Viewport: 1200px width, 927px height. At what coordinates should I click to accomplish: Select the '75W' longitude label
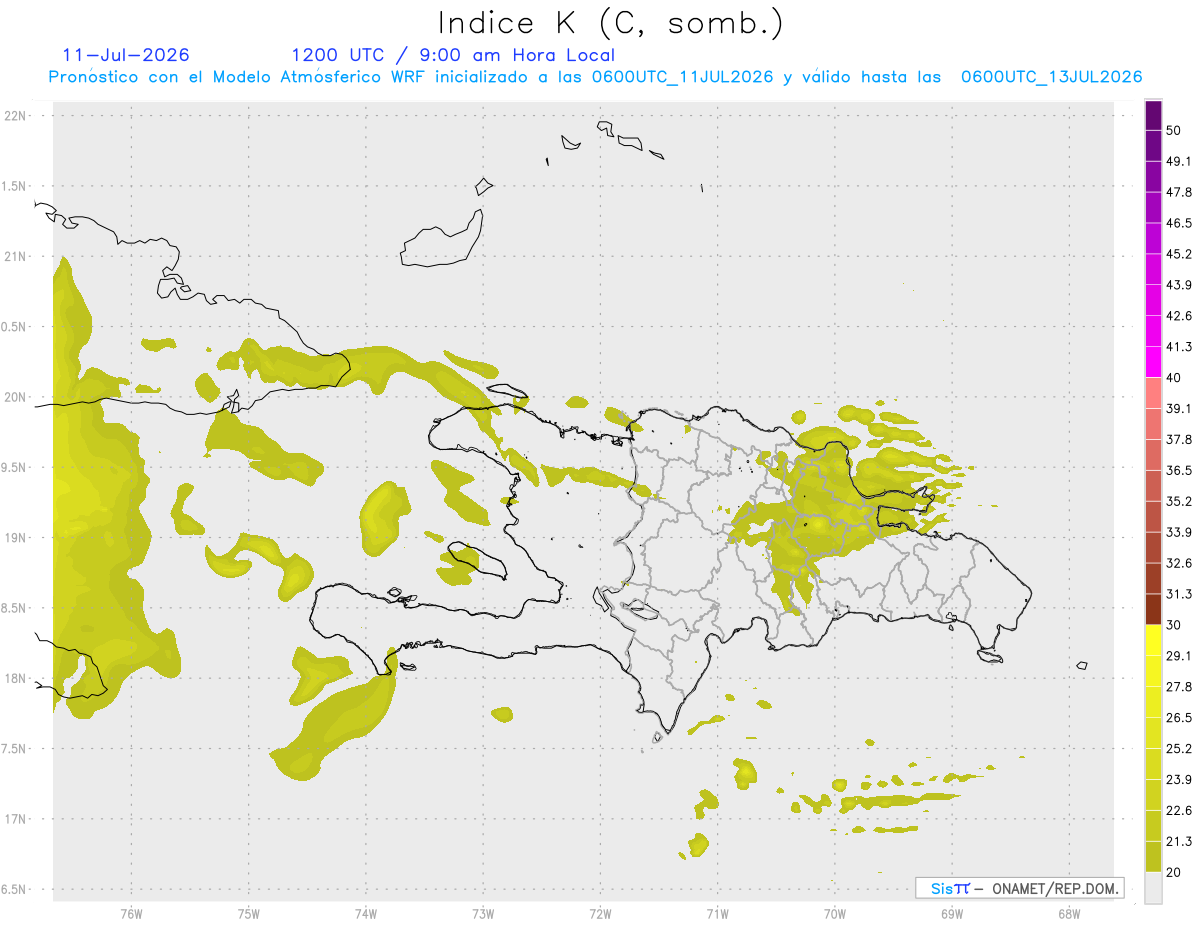pos(249,914)
